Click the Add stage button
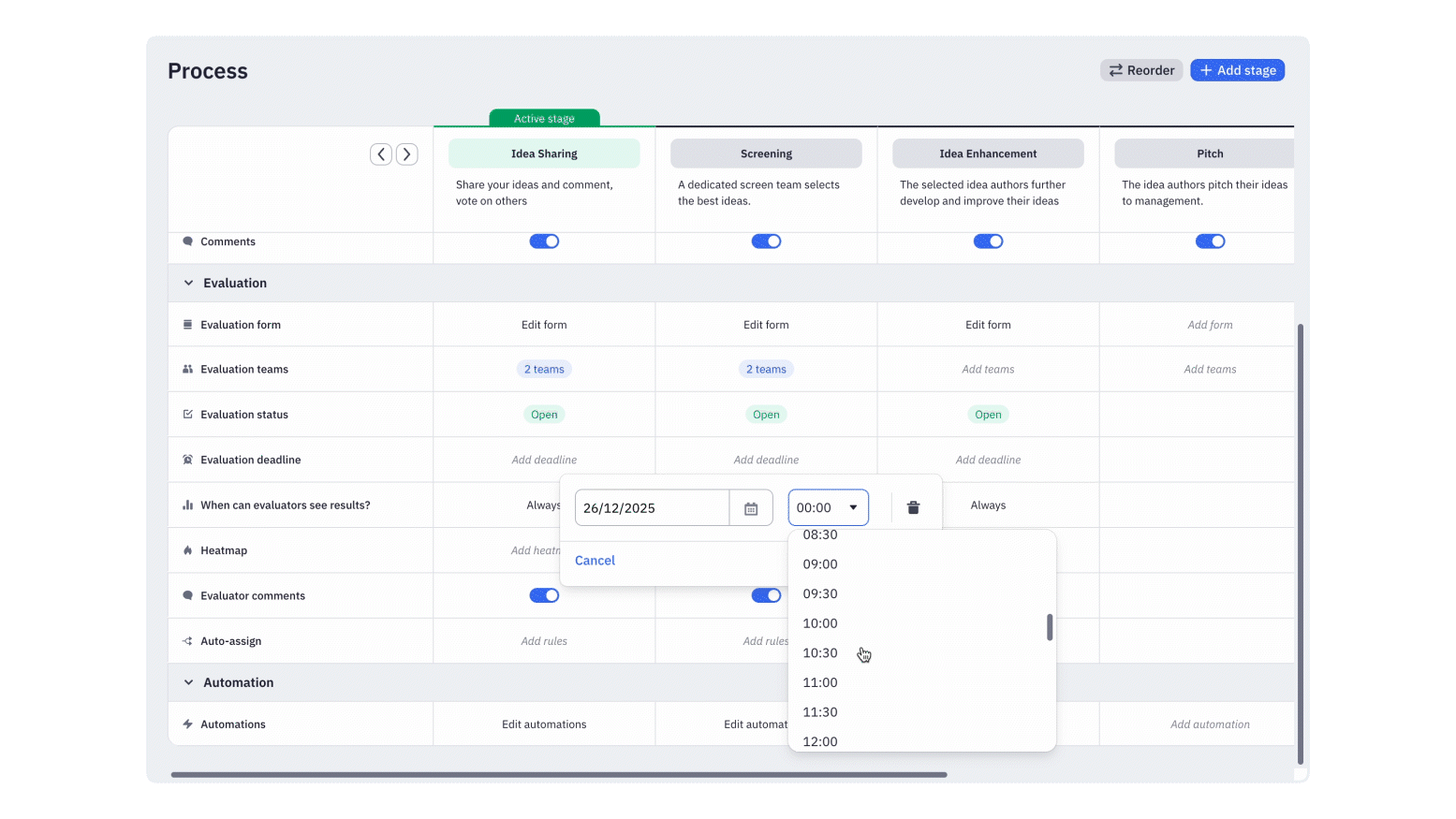 click(1237, 69)
